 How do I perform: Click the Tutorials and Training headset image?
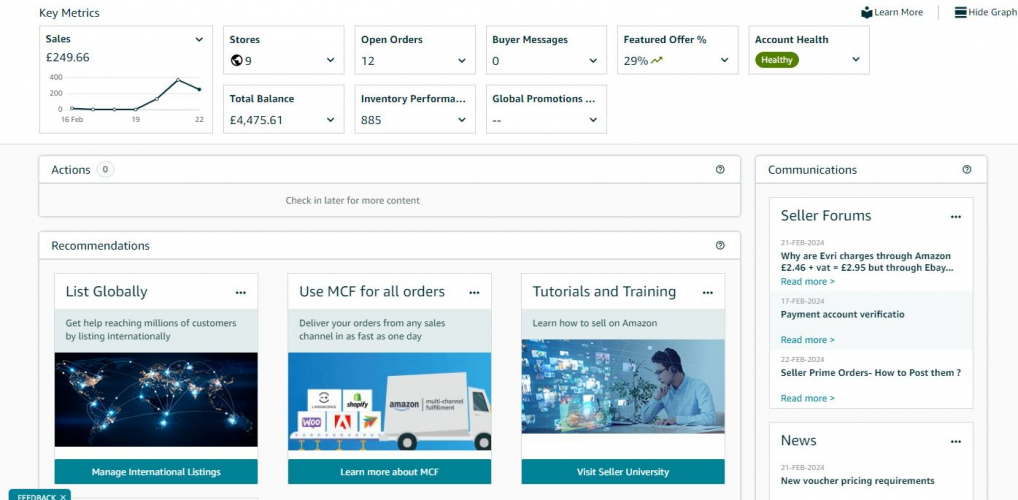[623, 386]
